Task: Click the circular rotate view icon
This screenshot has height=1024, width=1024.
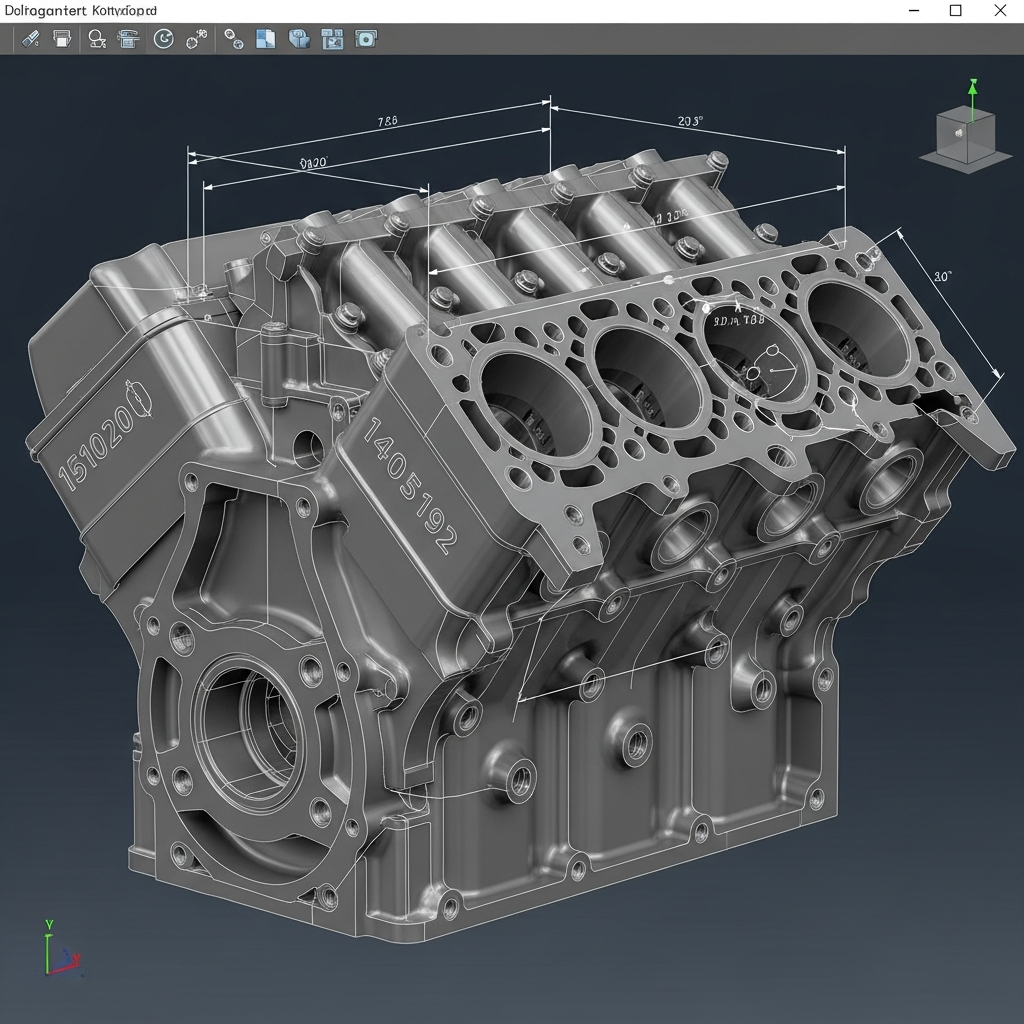Action: (163, 39)
